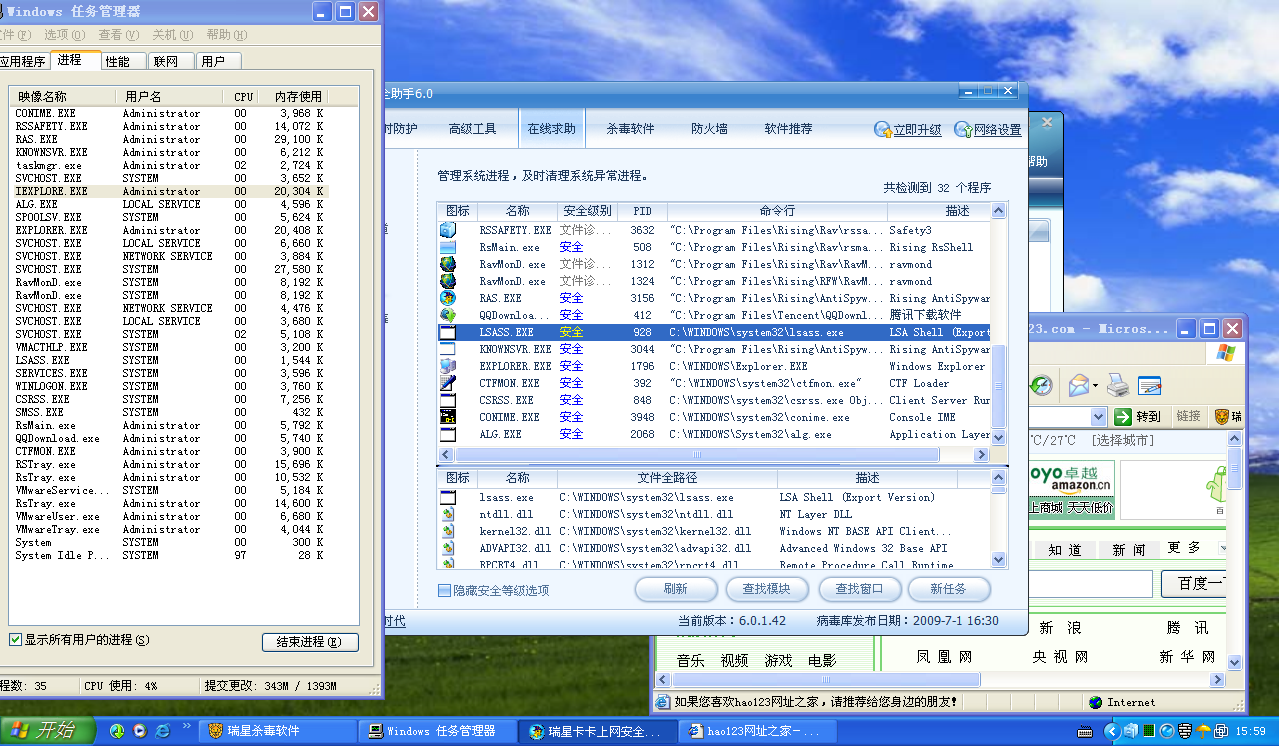Click the 网络设置 network settings icon

pos(962,130)
